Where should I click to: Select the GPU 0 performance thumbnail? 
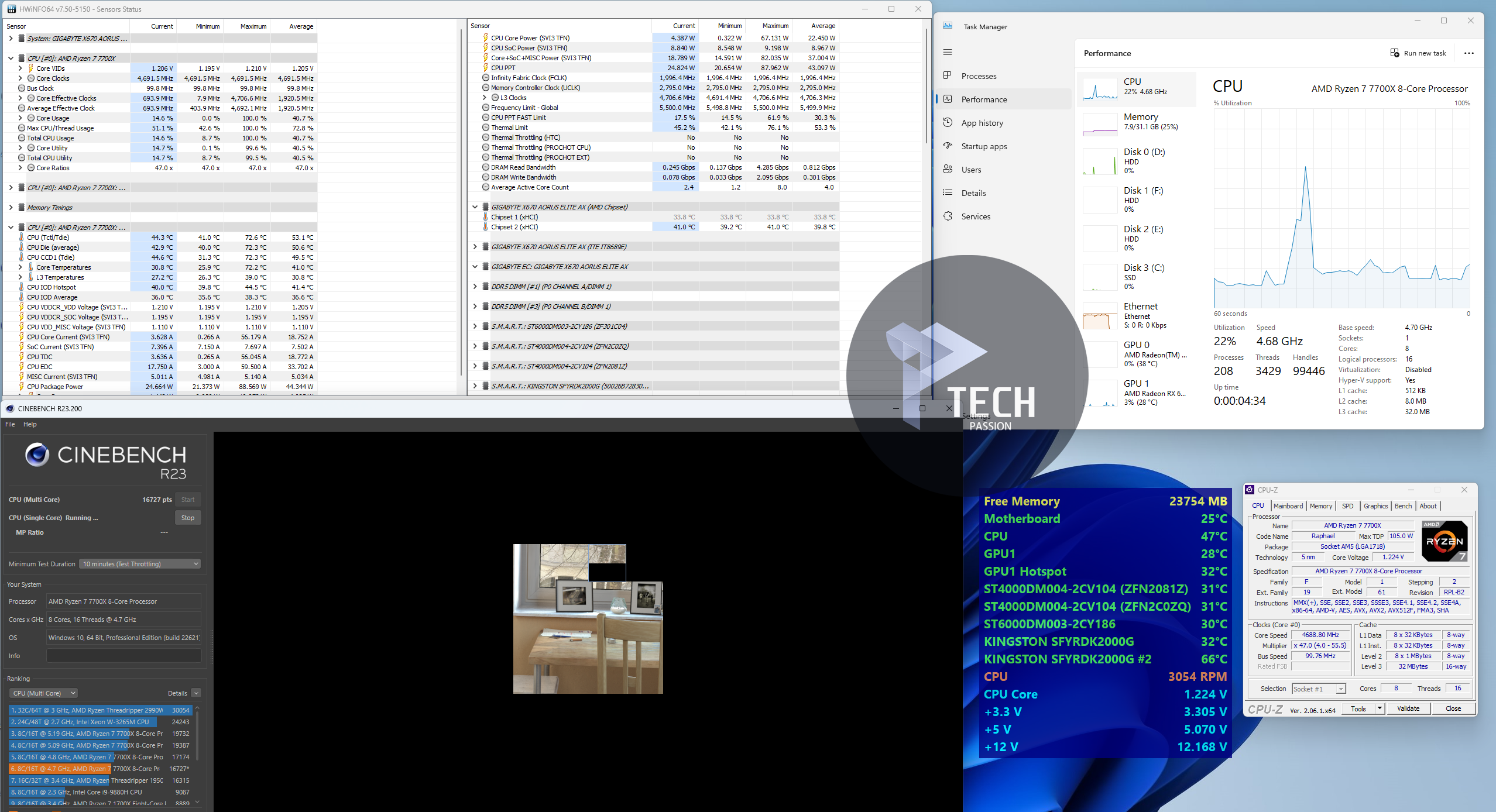click(x=1100, y=354)
